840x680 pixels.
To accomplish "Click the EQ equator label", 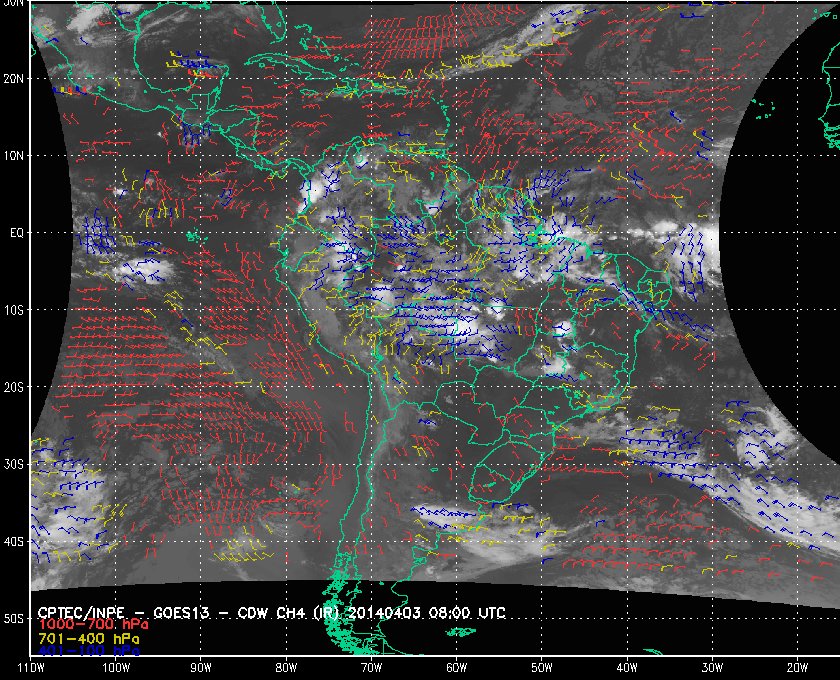I will [17, 233].
